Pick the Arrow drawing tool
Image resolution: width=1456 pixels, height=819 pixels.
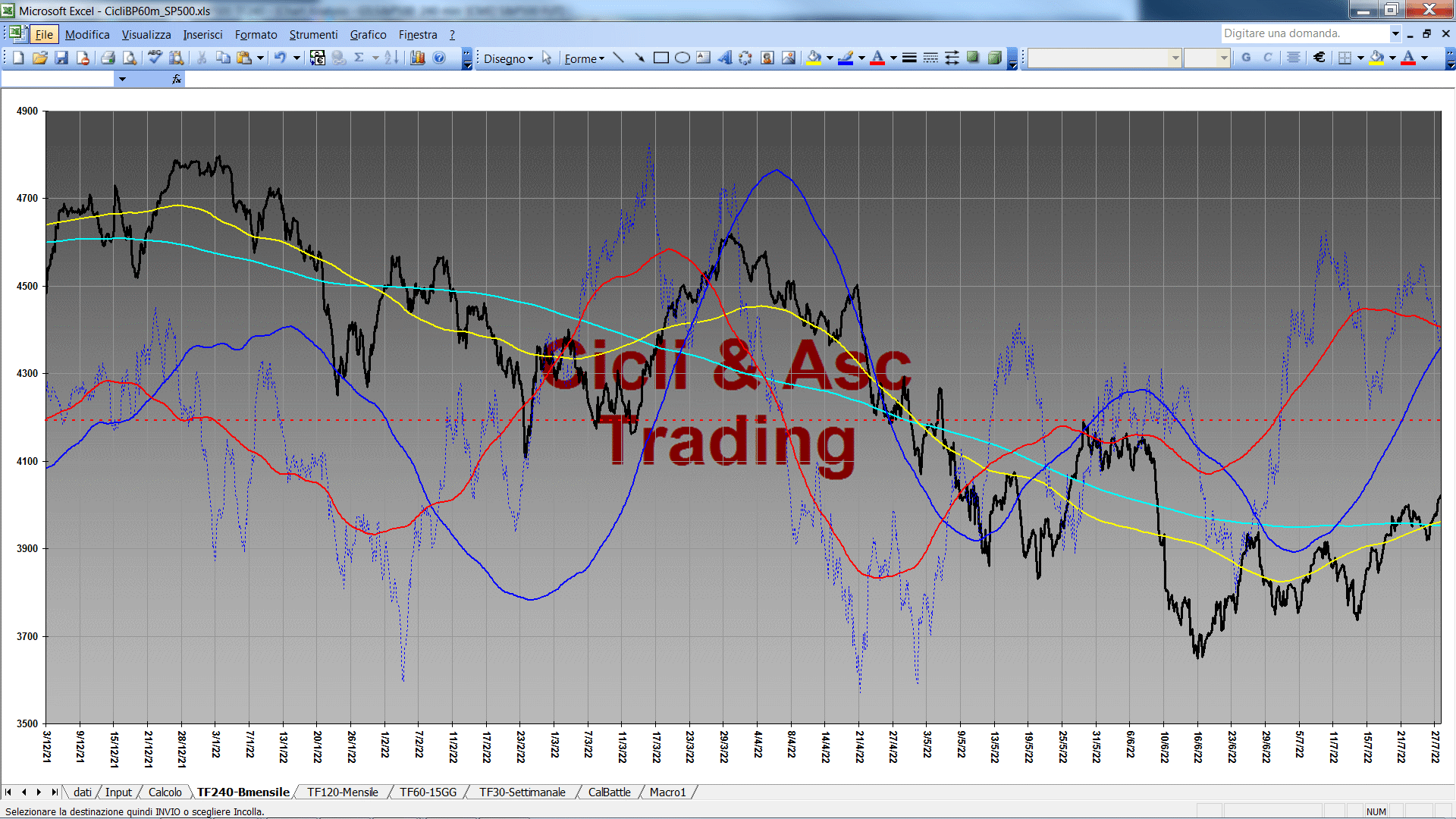pyautogui.click(x=640, y=58)
